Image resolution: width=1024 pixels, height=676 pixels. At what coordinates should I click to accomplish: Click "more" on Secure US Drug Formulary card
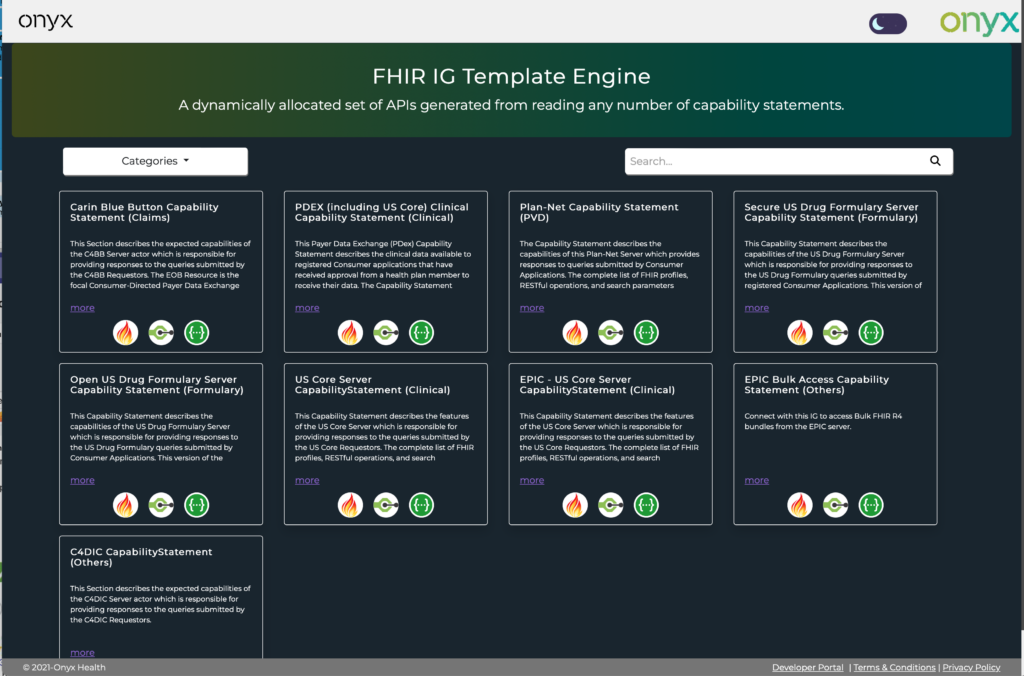[x=756, y=308]
